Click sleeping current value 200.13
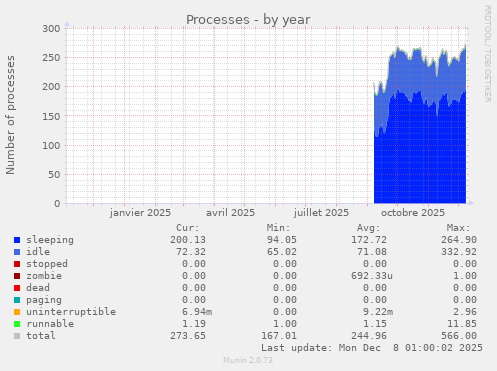Image resolution: width=497 pixels, height=371 pixels. pos(188,240)
